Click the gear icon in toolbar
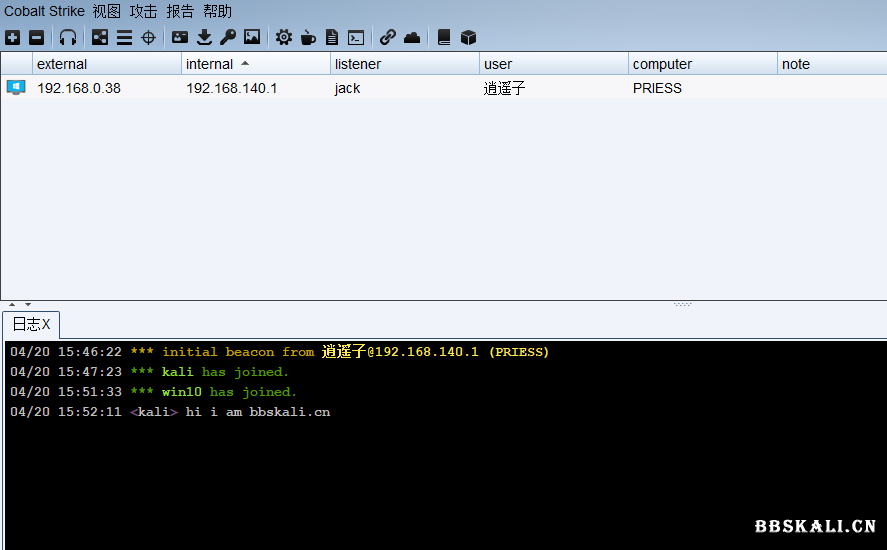887x550 pixels. [284, 37]
